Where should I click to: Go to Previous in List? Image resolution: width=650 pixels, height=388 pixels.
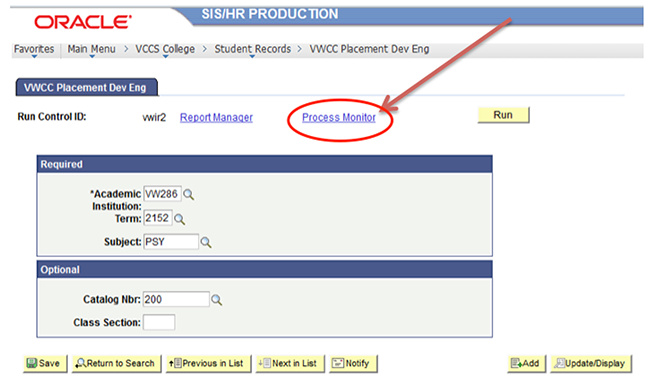[209, 364]
